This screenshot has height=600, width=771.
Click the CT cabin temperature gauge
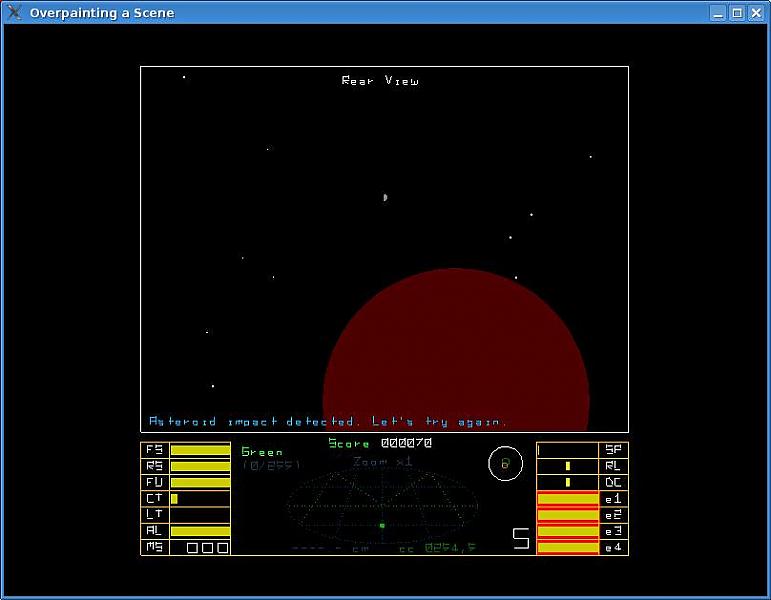coord(175,498)
